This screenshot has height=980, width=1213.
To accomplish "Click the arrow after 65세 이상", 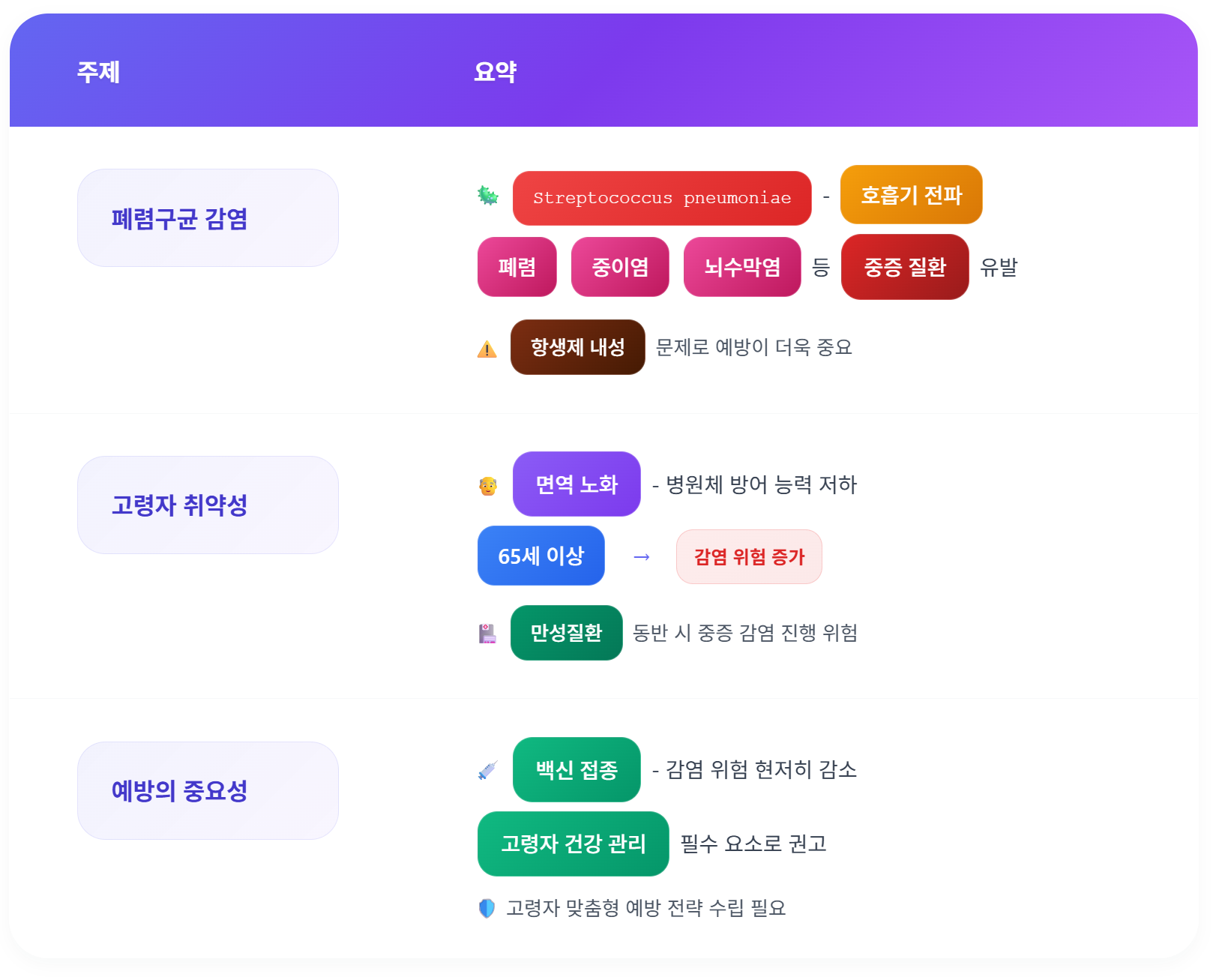I will (x=642, y=557).
